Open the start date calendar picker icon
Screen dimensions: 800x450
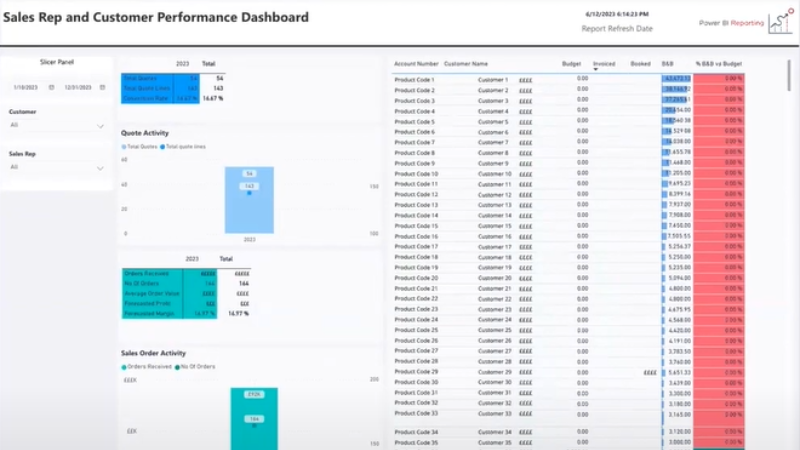(52, 87)
